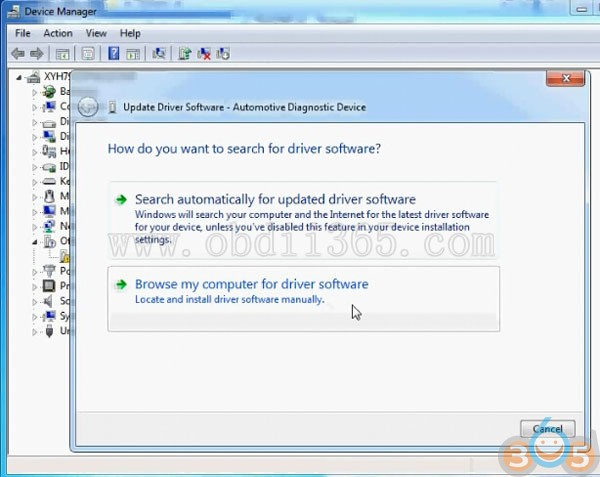This screenshot has height=477, width=600.
Task: Choose Browse my computer for driver software
Action: [x=304, y=299]
